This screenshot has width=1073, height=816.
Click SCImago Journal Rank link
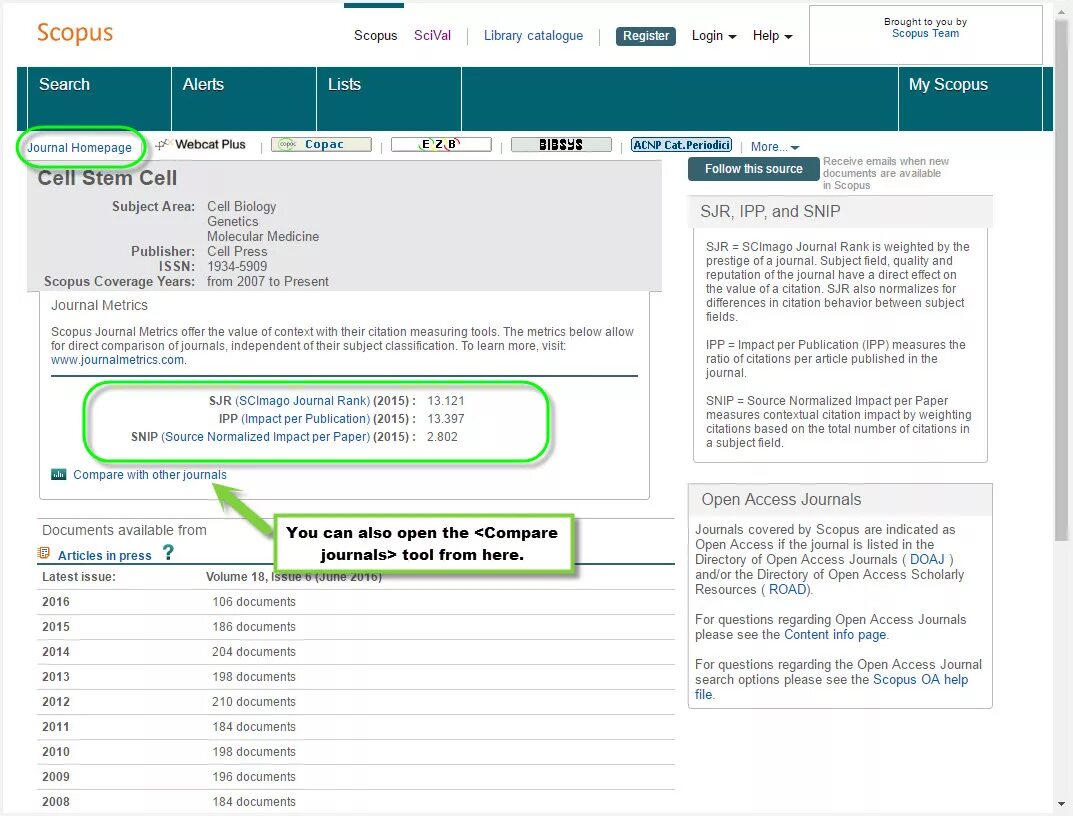click(304, 401)
